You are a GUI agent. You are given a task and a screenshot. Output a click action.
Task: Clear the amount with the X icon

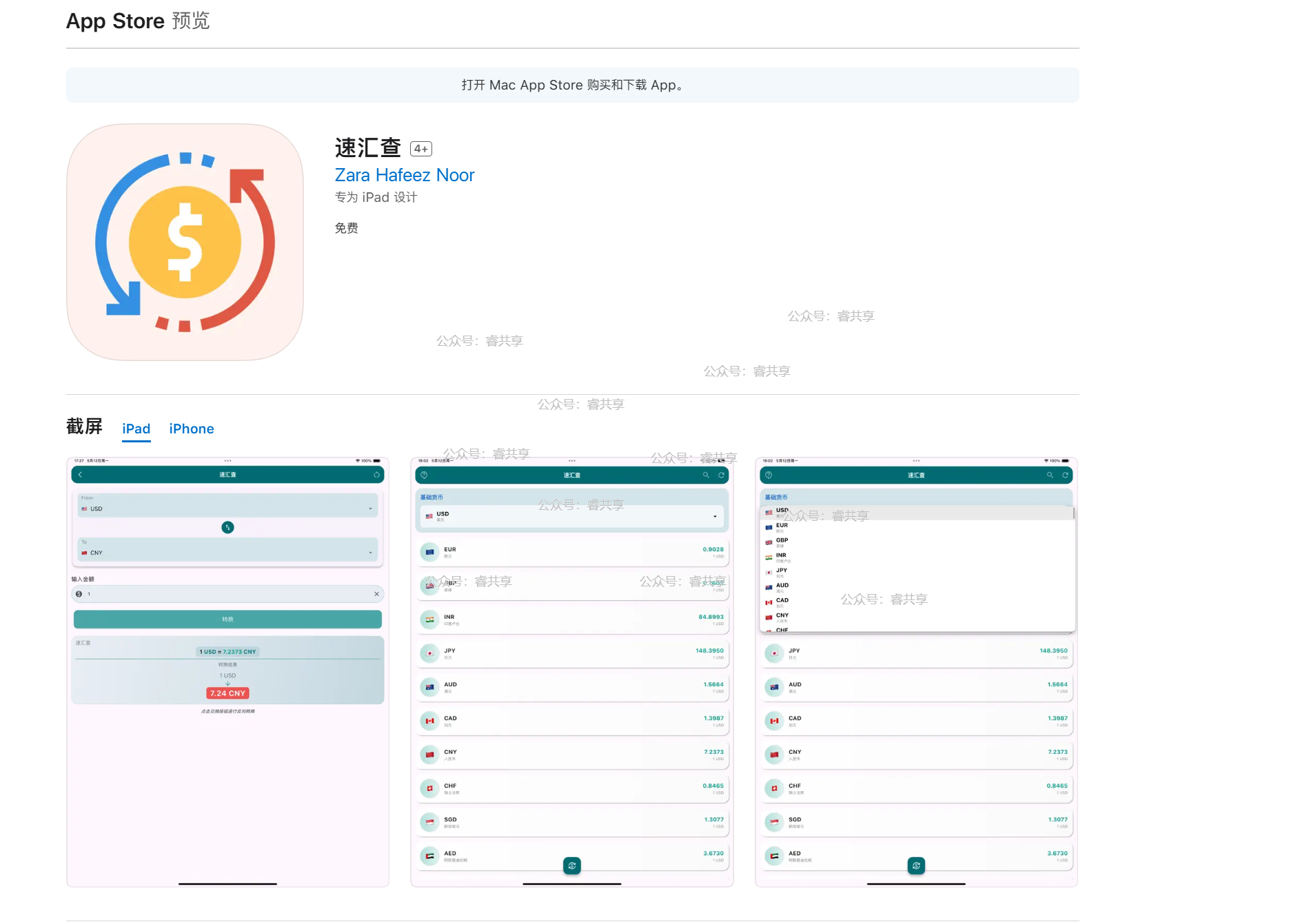[x=376, y=594]
